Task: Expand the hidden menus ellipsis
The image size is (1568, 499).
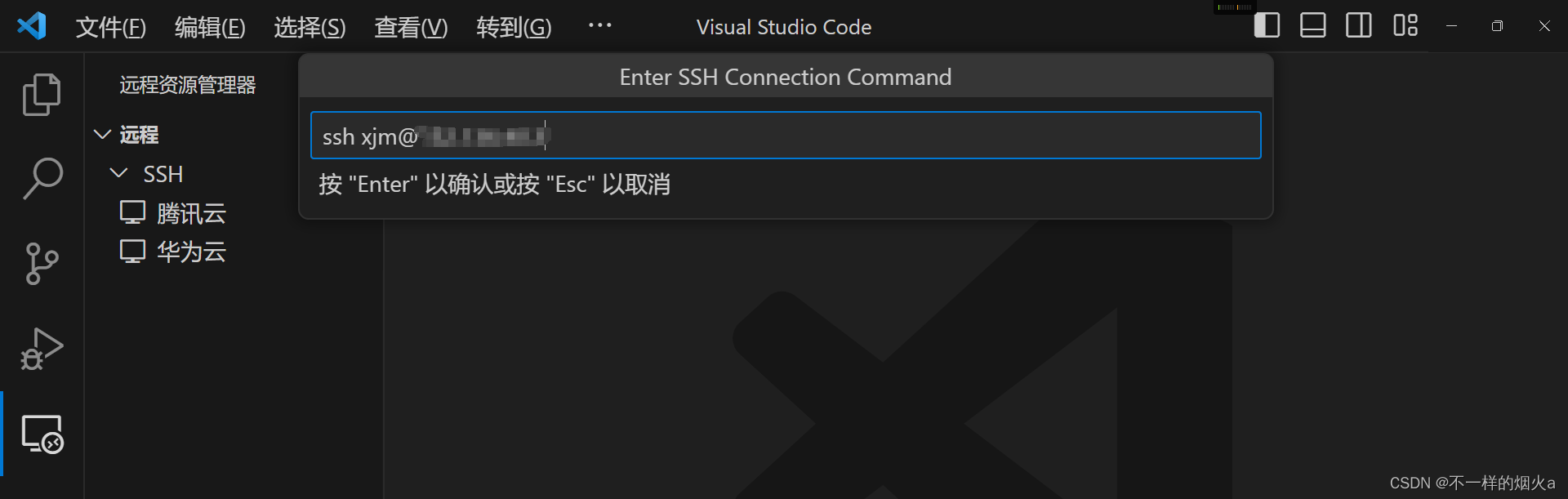Action: click(x=600, y=26)
